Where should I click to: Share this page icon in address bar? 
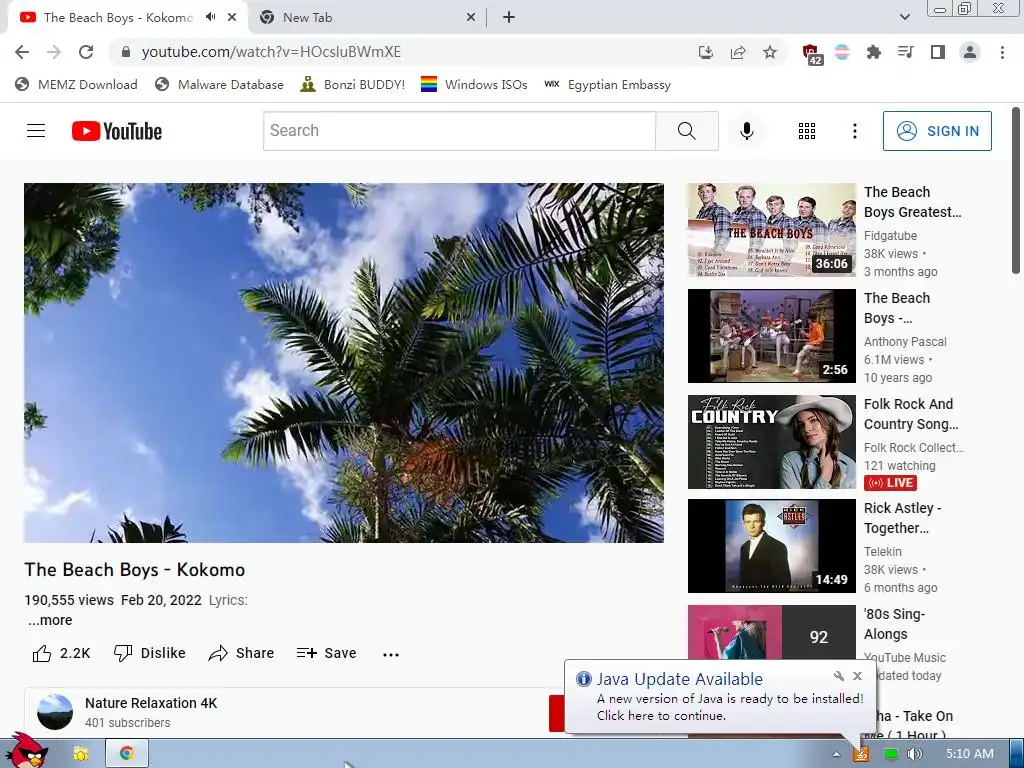[738, 52]
